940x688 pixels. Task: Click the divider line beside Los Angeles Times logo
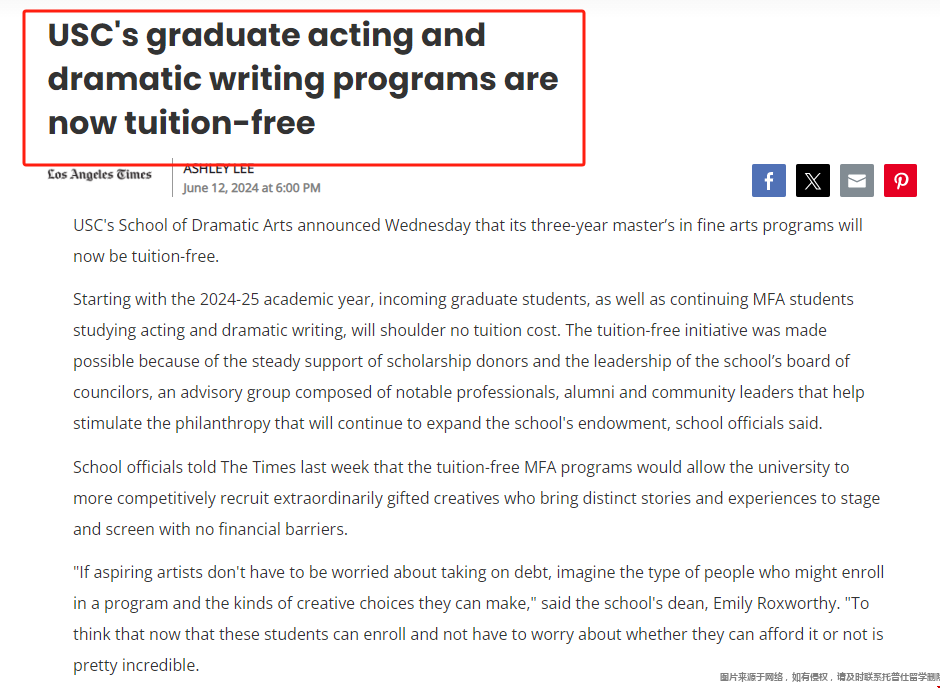[172, 177]
